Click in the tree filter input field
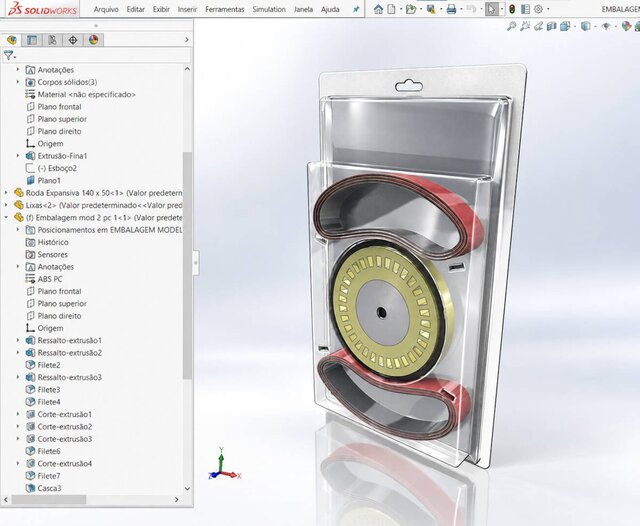Viewport: 640px width, 526px height. tap(102, 55)
